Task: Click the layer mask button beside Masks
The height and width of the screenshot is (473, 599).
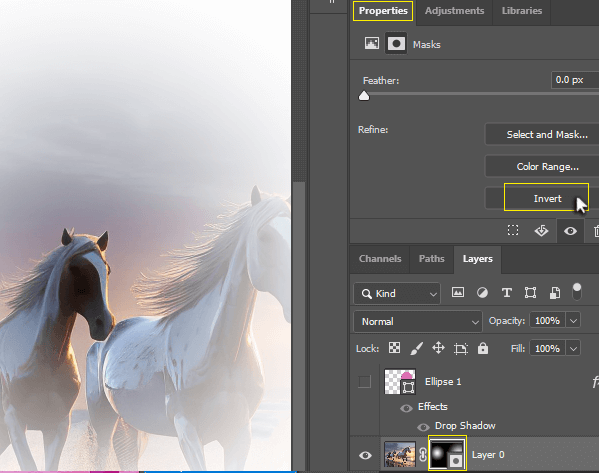Action: pos(396,44)
